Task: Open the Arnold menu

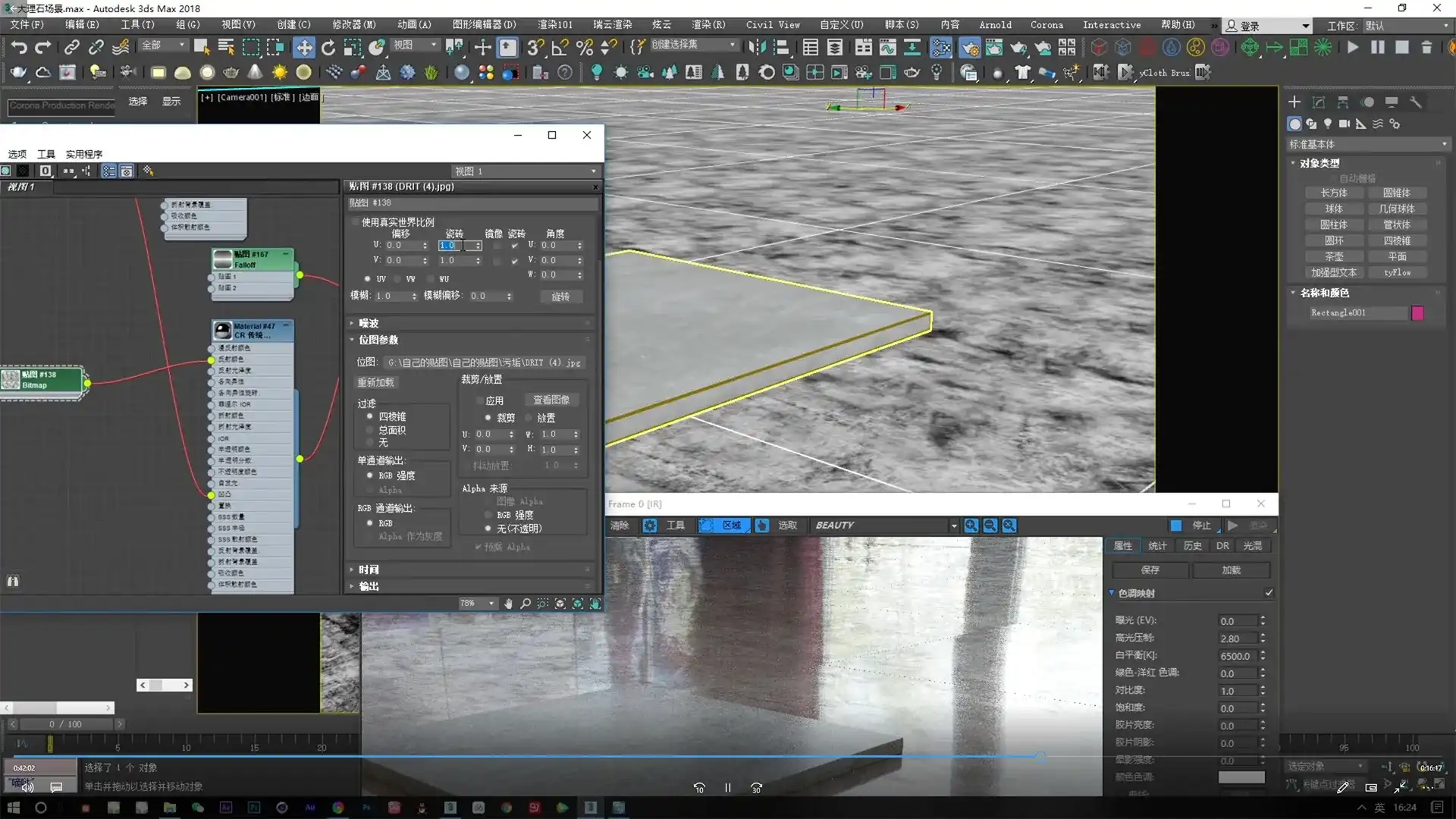Action: pyautogui.click(x=995, y=25)
